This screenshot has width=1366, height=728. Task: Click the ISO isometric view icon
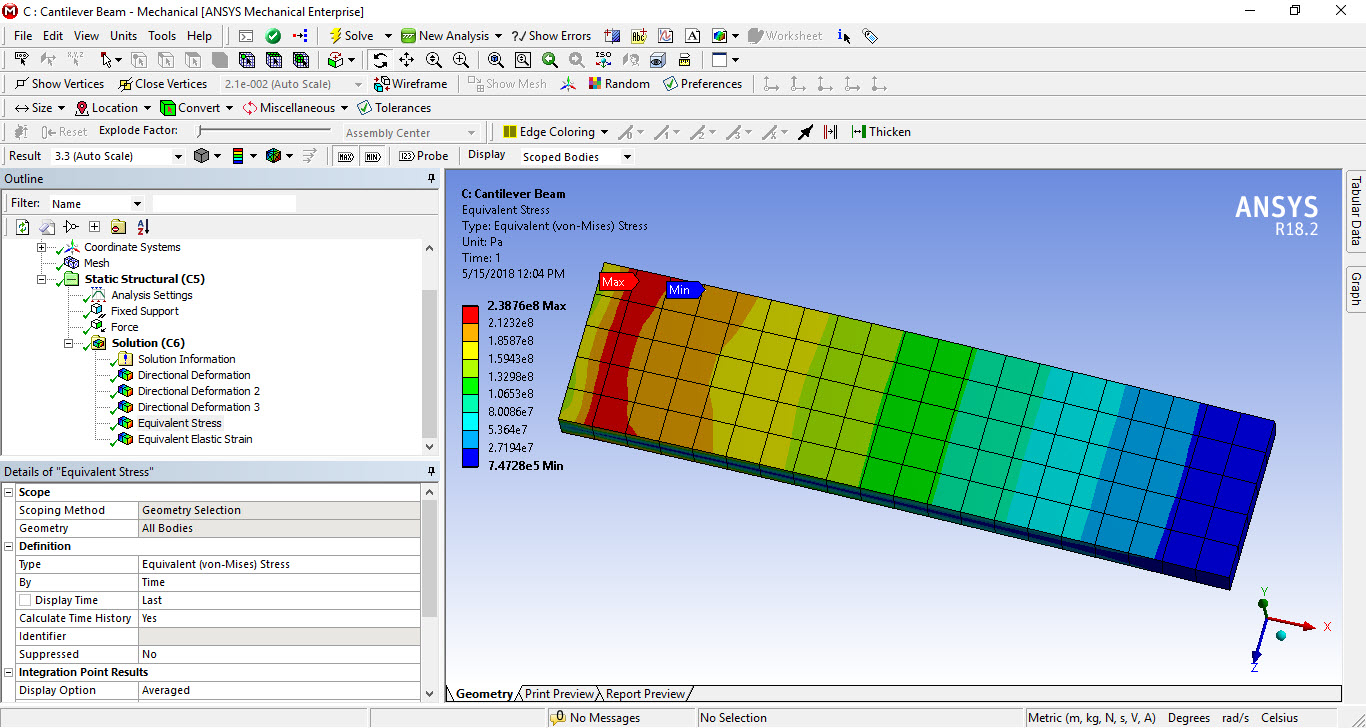(603, 60)
